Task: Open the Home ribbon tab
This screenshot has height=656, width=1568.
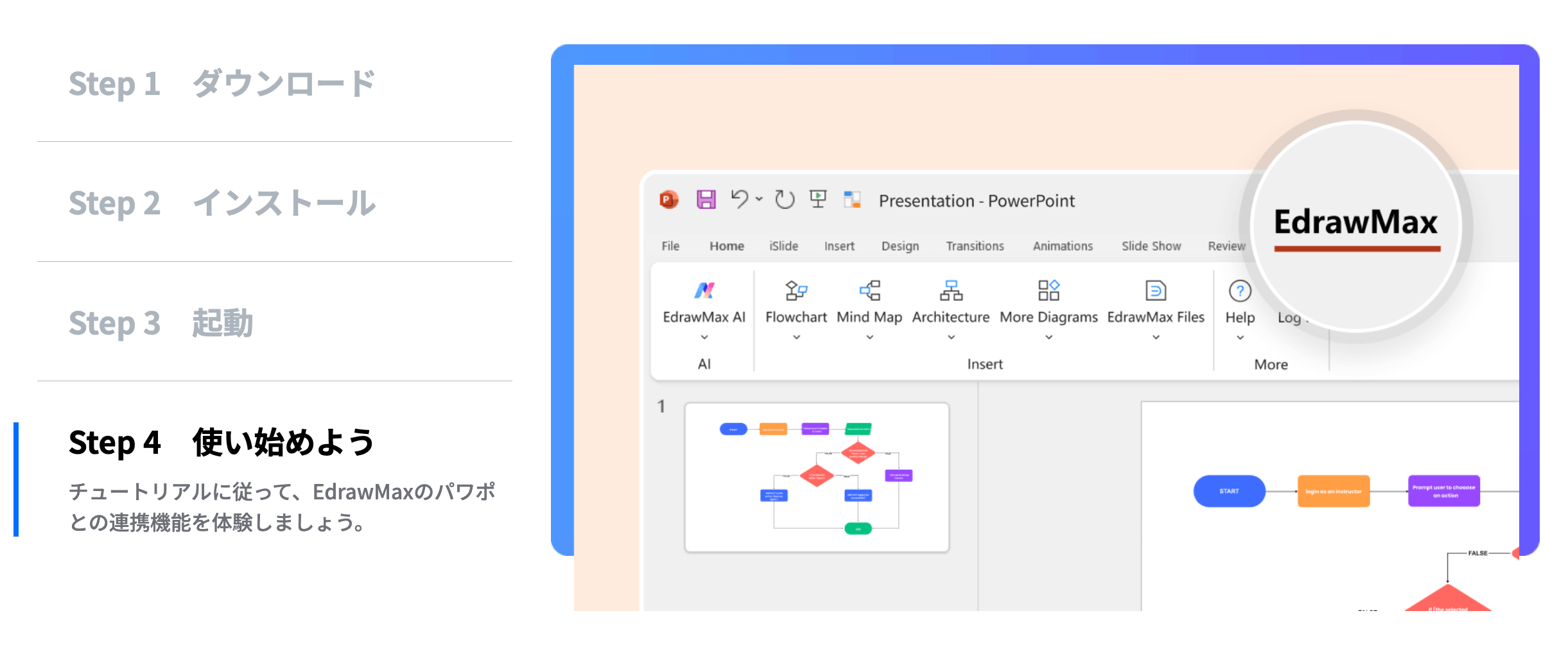Action: [726, 246]
